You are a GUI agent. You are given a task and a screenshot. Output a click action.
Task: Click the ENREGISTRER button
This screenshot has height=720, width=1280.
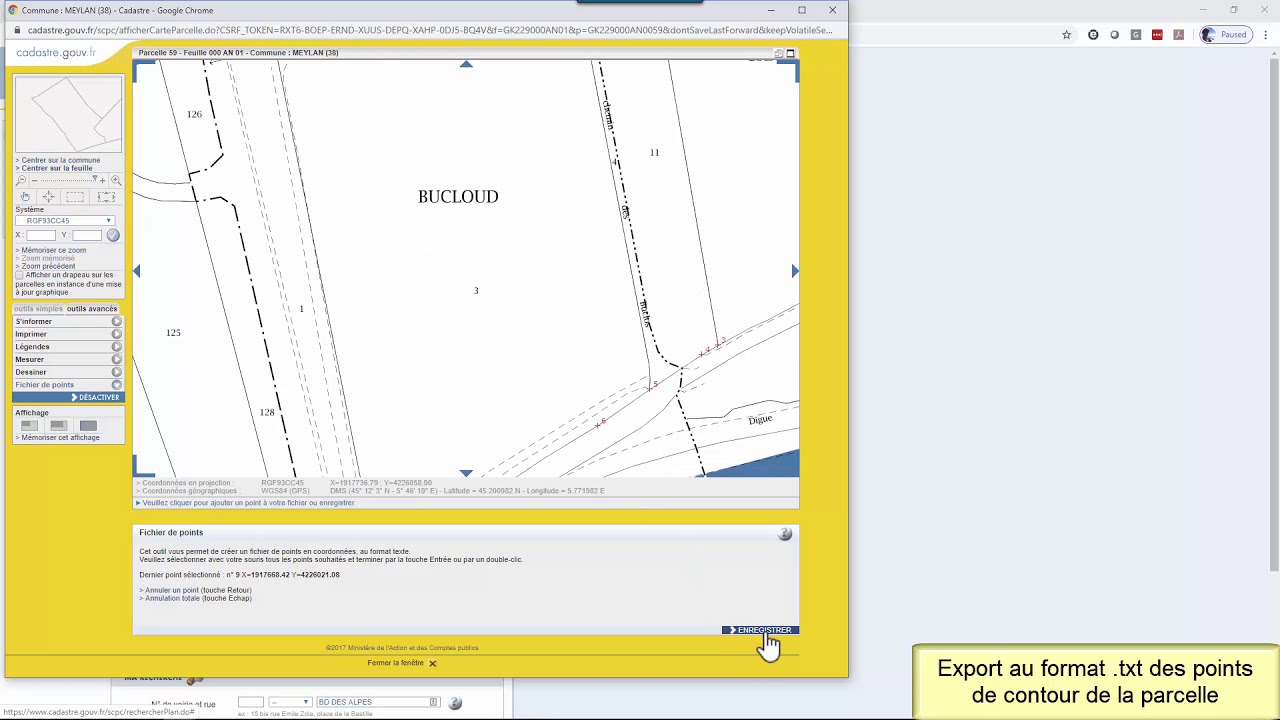(x=761, y=630)
